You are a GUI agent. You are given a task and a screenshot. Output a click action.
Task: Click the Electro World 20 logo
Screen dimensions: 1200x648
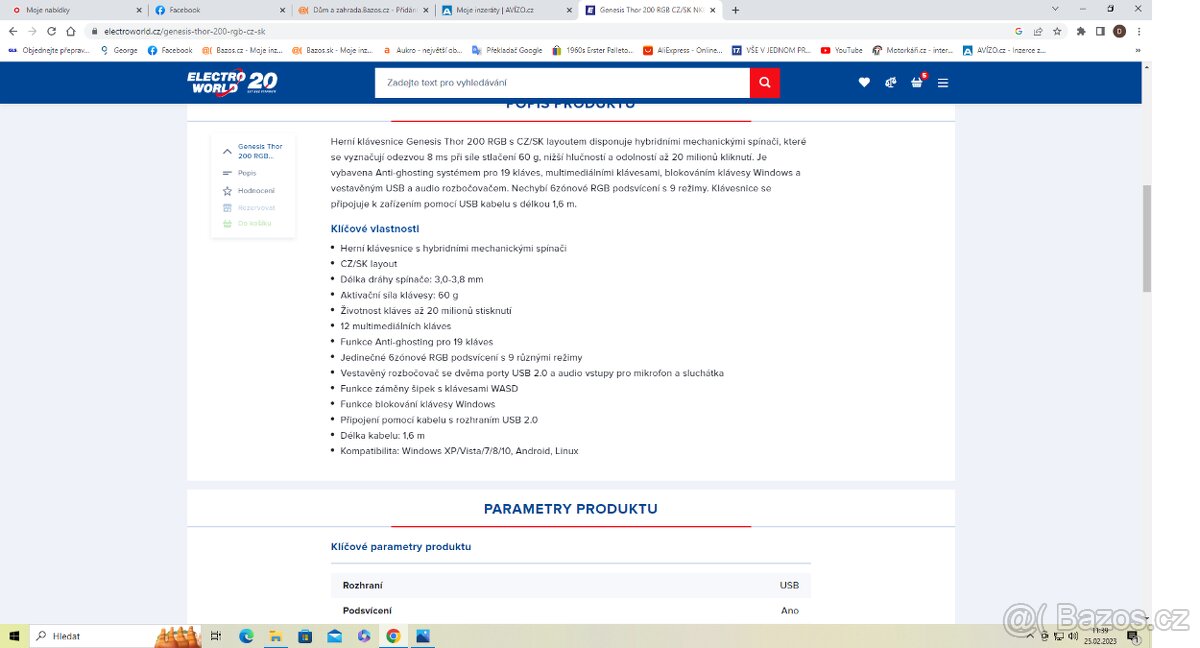tap(232, 81)
